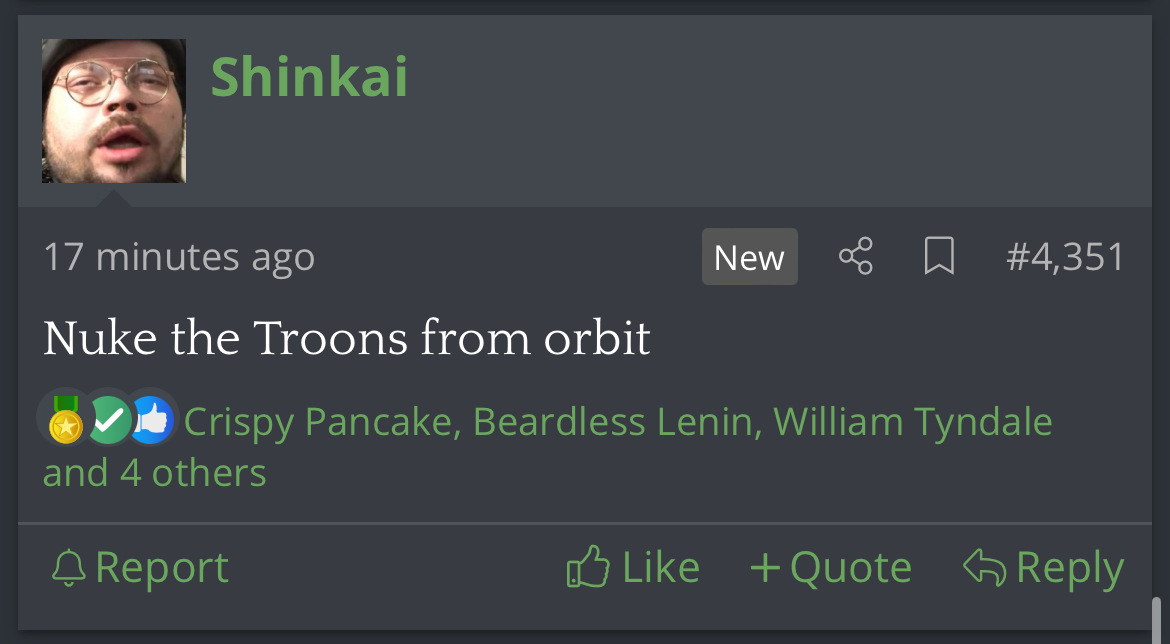Click the post message body text
The height and width of the screenshot is (644, 1170).
click(347, 339)
